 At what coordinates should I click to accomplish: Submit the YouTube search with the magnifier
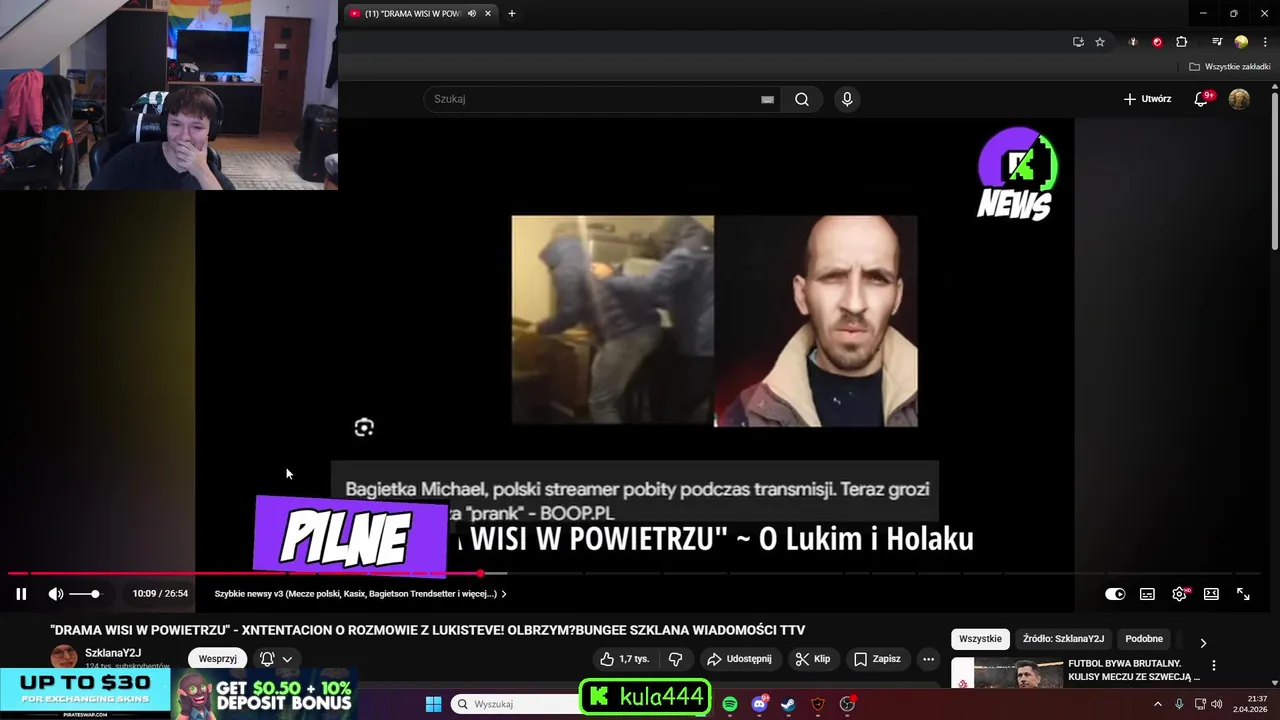point(802,99)
